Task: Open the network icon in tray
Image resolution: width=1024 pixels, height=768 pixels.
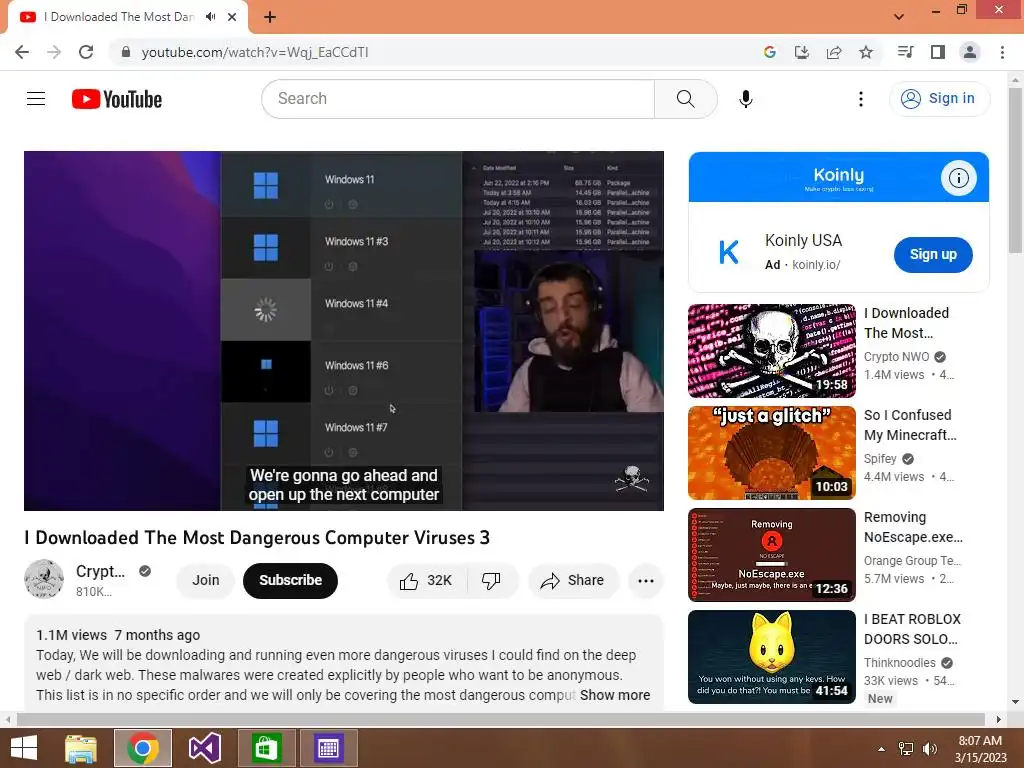Action: click(906, 749)
